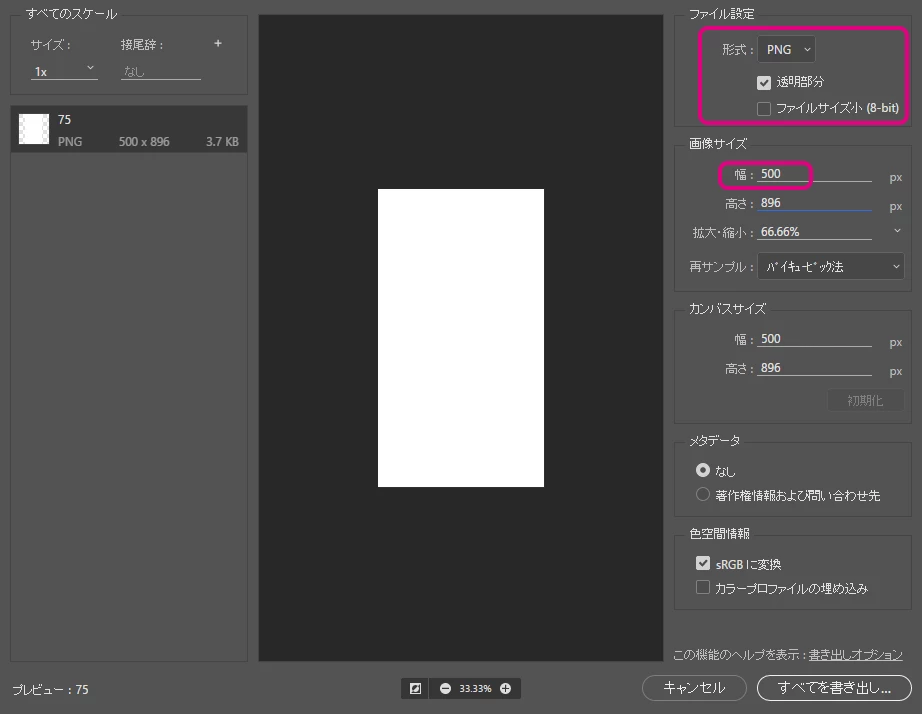Screen dimensions: 922x714
Task: Click the 接尾辞 suffix input field
Action: tap(161, 72)
